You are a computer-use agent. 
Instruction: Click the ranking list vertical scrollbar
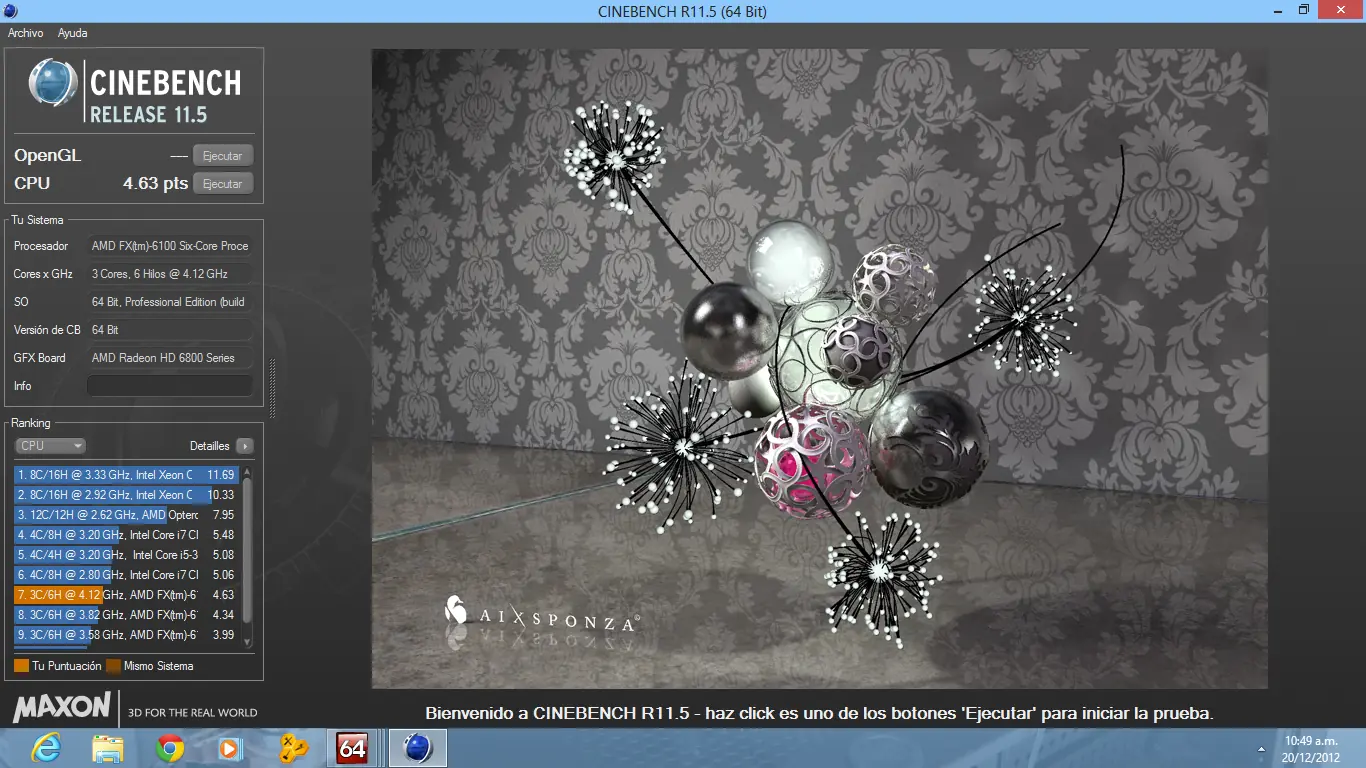[248, 556]
